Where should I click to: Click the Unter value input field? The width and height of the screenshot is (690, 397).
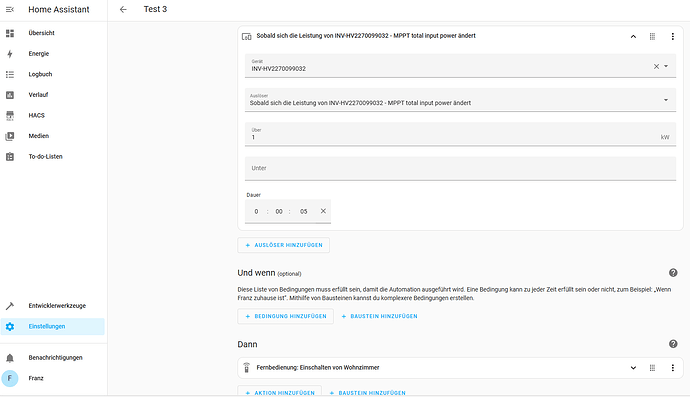click(x=460, y=169)
